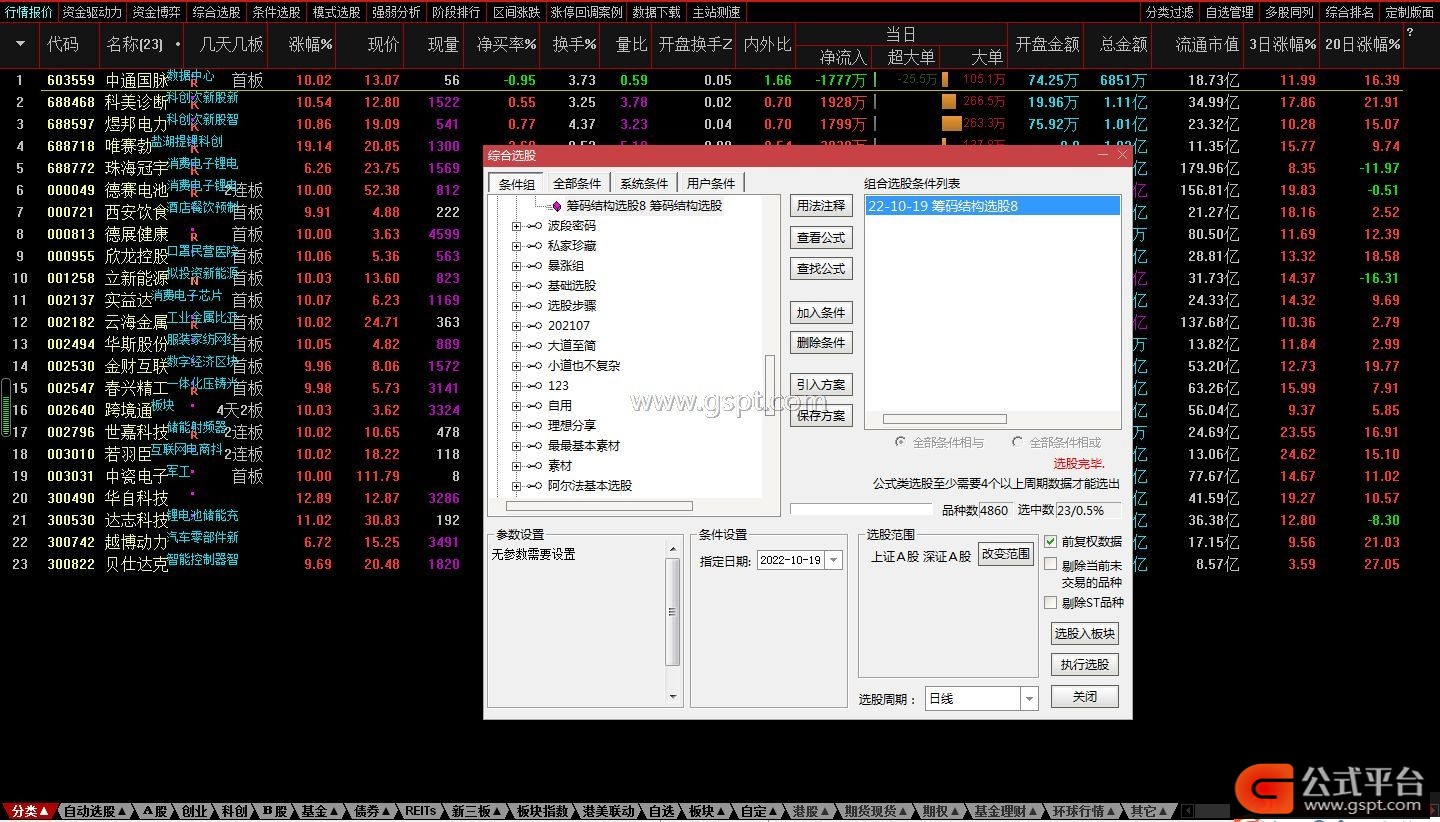Click the 执行选股 button

pos(1085,664)
